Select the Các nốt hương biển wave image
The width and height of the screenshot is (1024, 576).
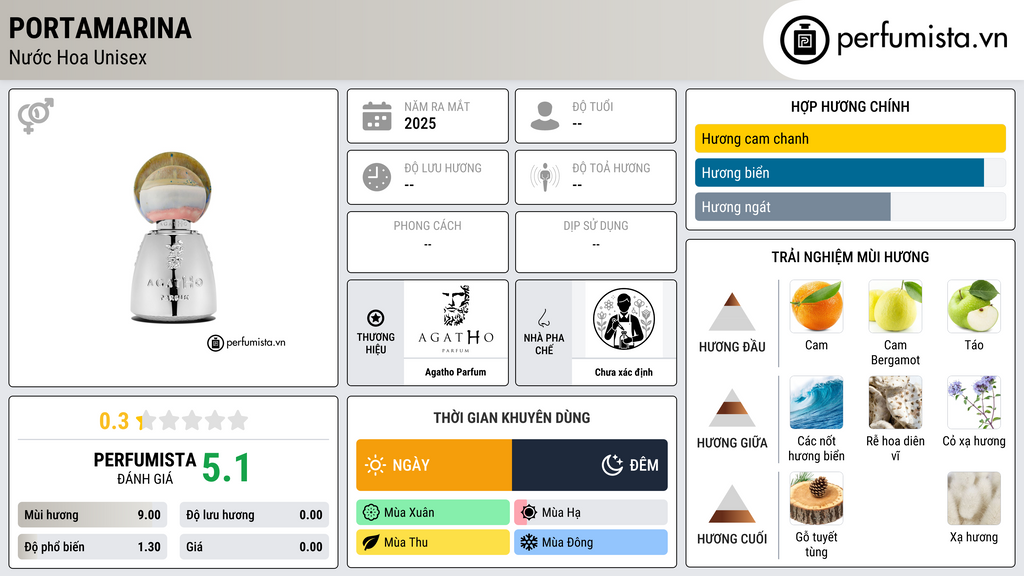[x=816, y=402]
